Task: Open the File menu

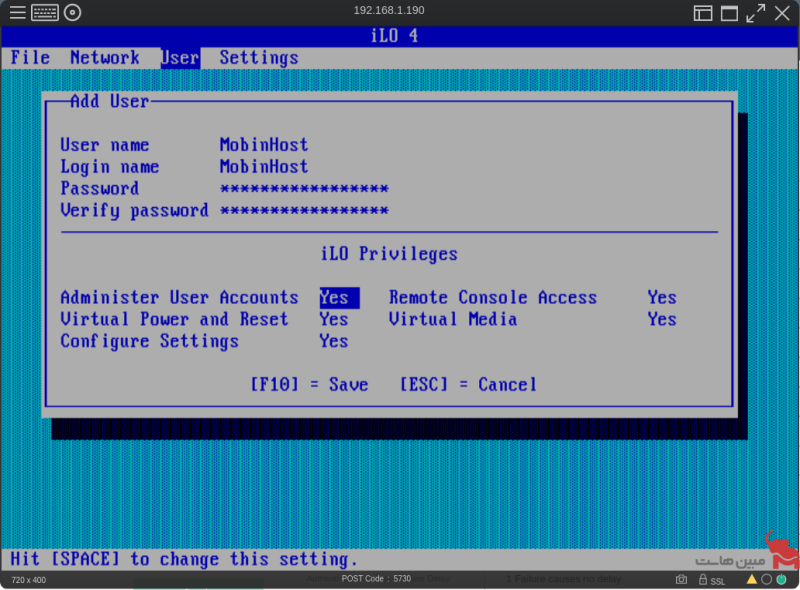Action: pos(30,58)
